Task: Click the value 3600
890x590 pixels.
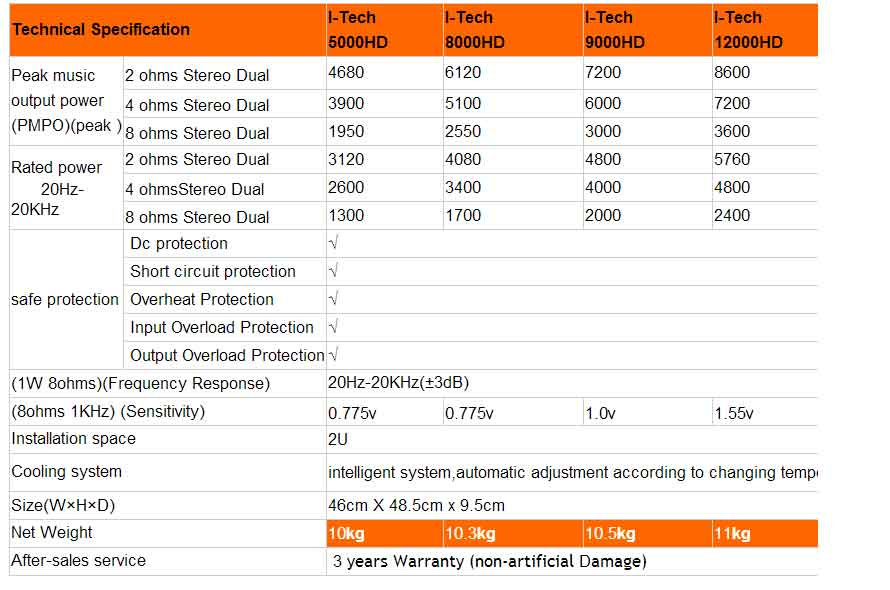Action: (x=732, y=131)
